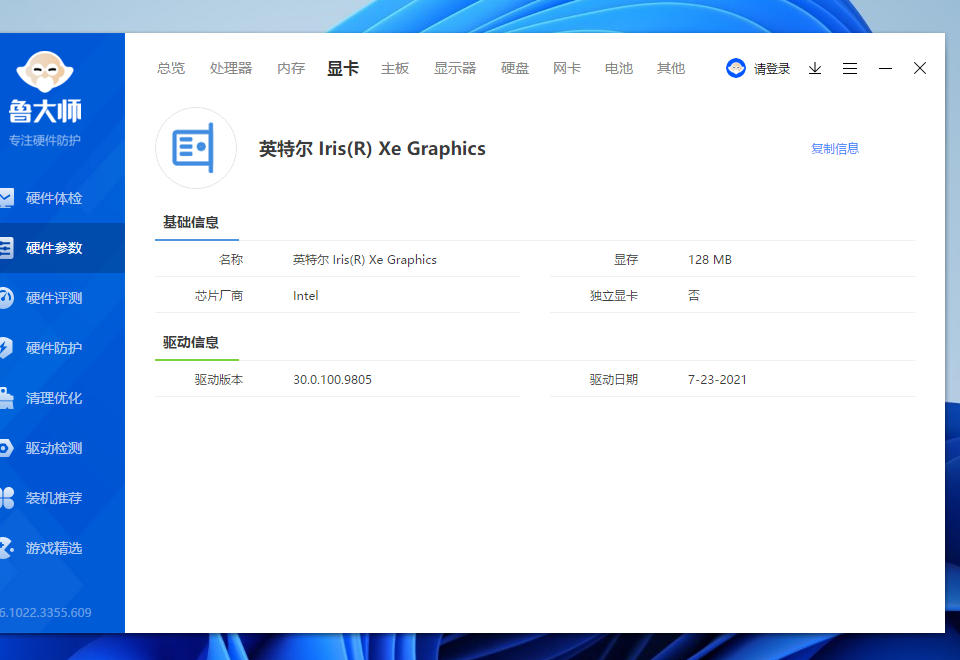Open 装机推荐 menu label
The width and height of the screenshot is (960, 660).
click(x=54, y=498)
